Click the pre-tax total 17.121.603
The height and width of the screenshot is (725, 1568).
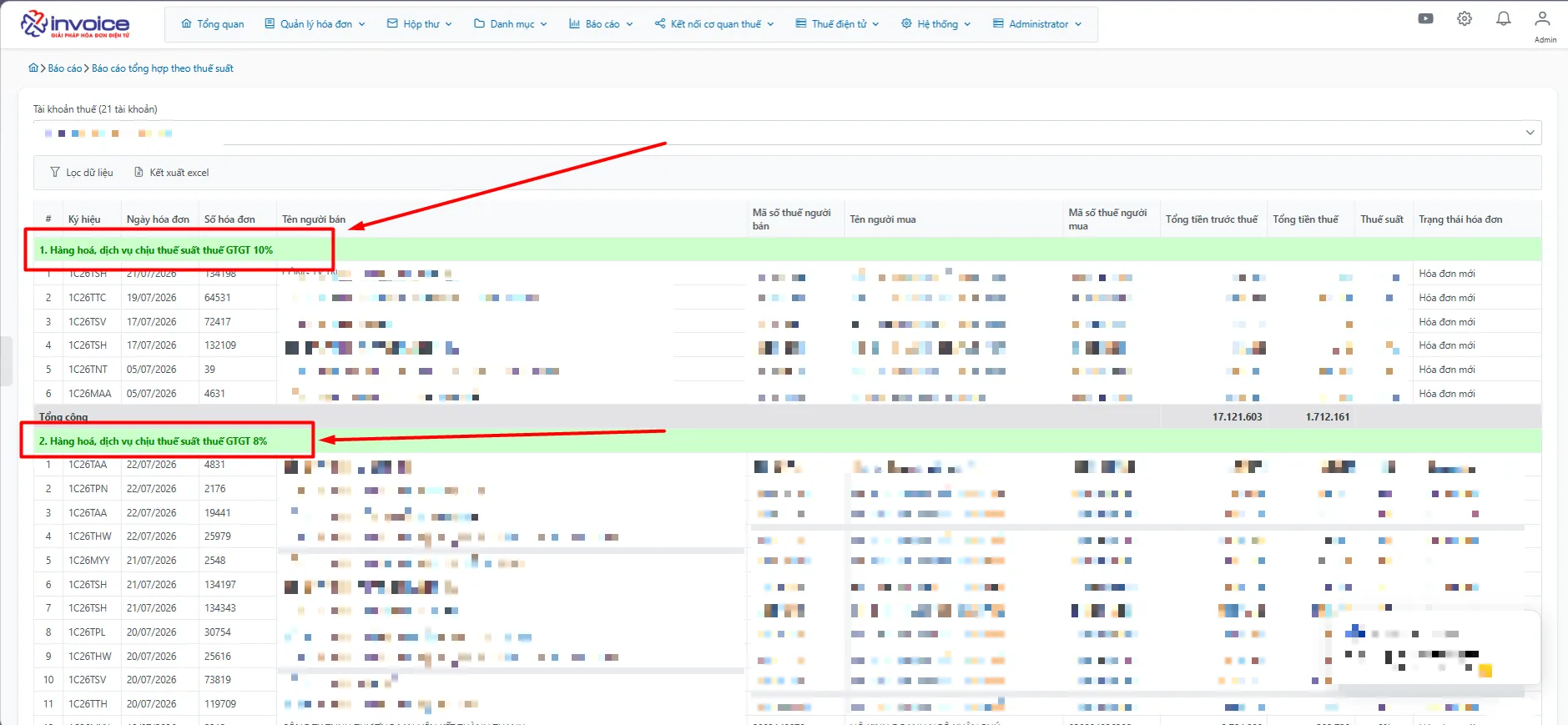point(1237,417)
